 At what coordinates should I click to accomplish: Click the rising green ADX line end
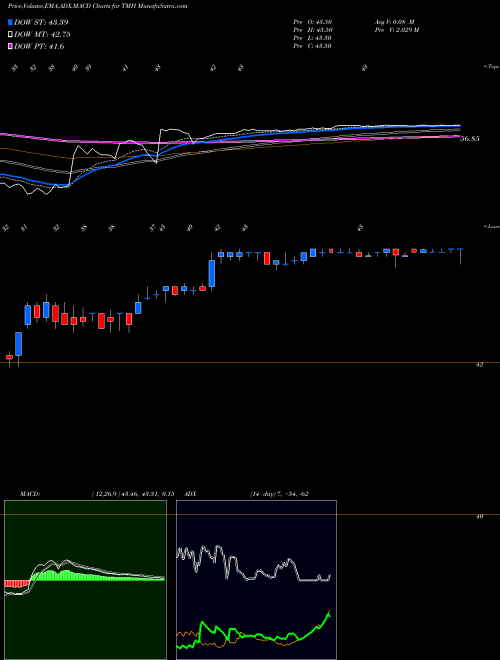point(328,613)
